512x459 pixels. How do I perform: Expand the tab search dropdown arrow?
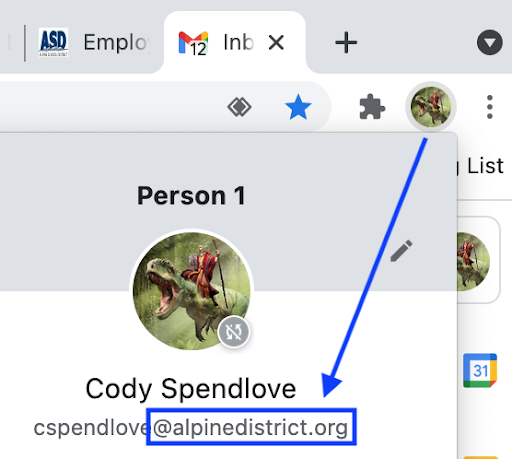click(489, 42)
